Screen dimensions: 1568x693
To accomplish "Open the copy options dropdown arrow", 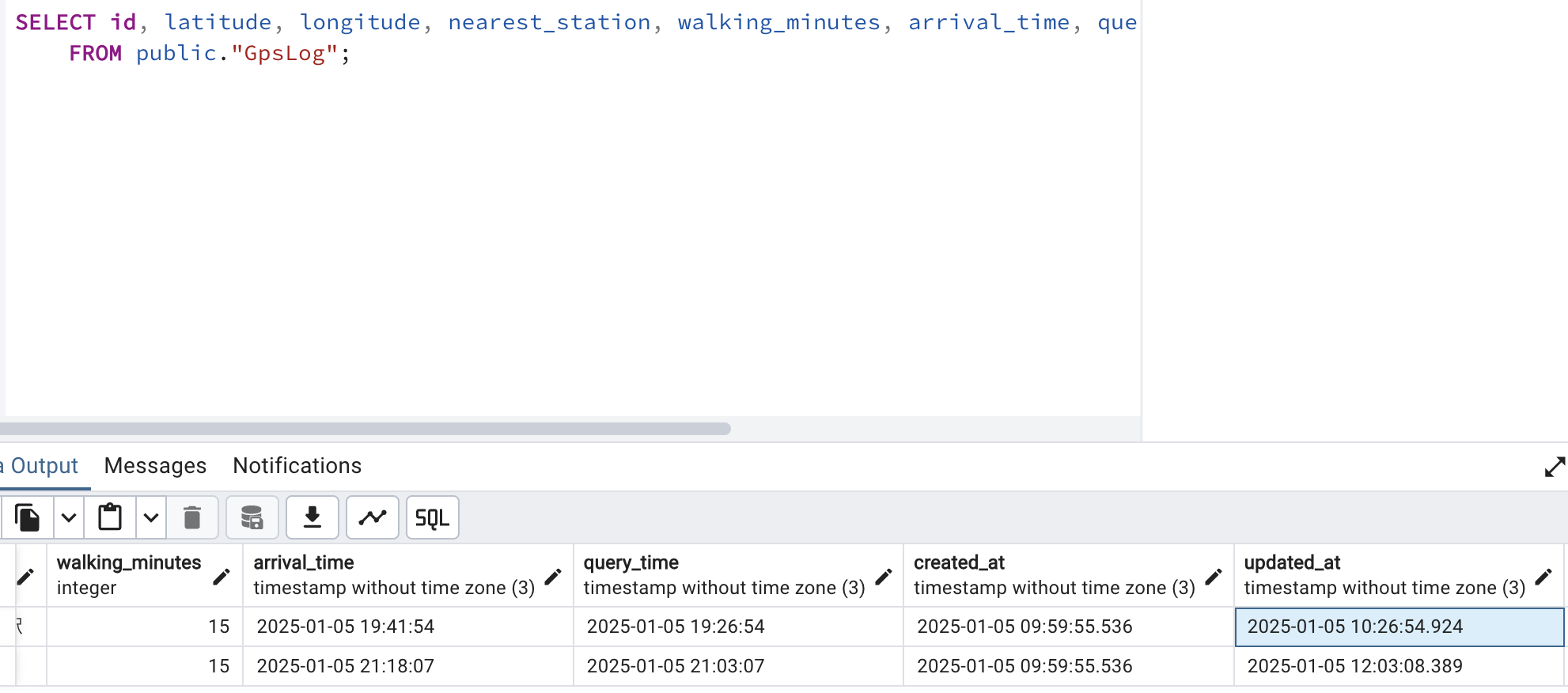I will [69, 518].
